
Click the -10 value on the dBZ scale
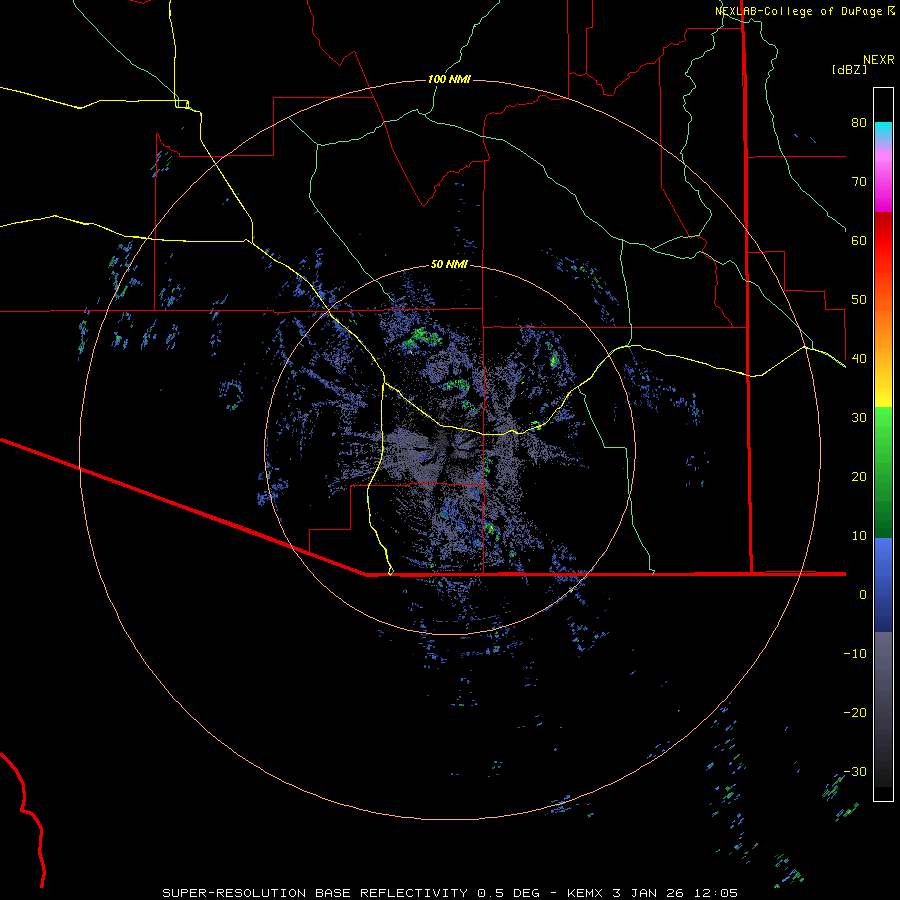855,654
